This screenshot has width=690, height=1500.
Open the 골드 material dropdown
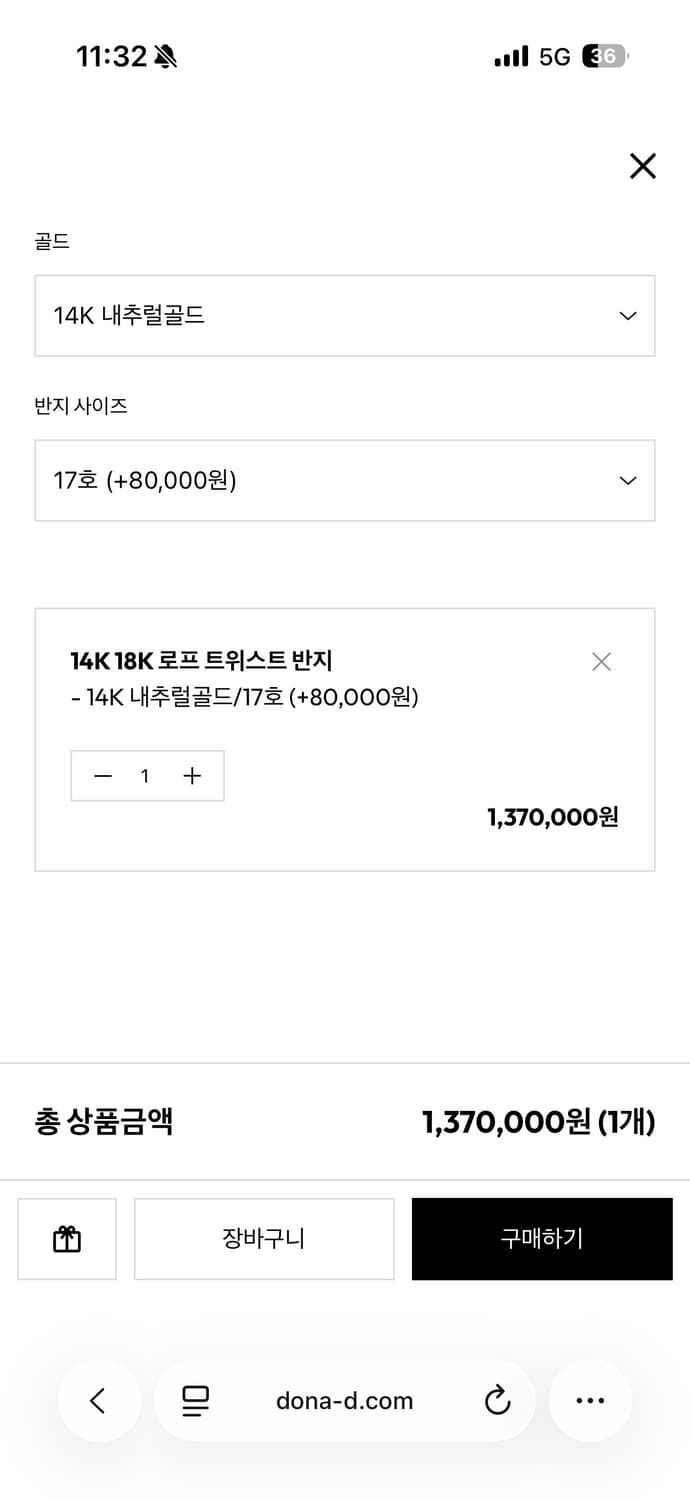pyautogui.click(x=345, y=316)
